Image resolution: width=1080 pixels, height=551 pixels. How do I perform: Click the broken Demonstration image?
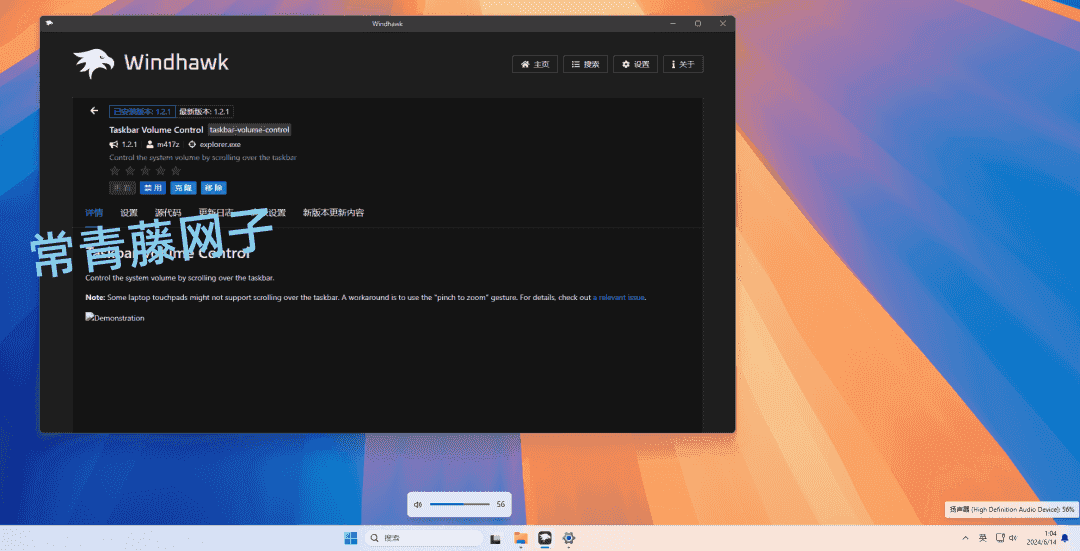pyautogui.click(x=115, y=318)
